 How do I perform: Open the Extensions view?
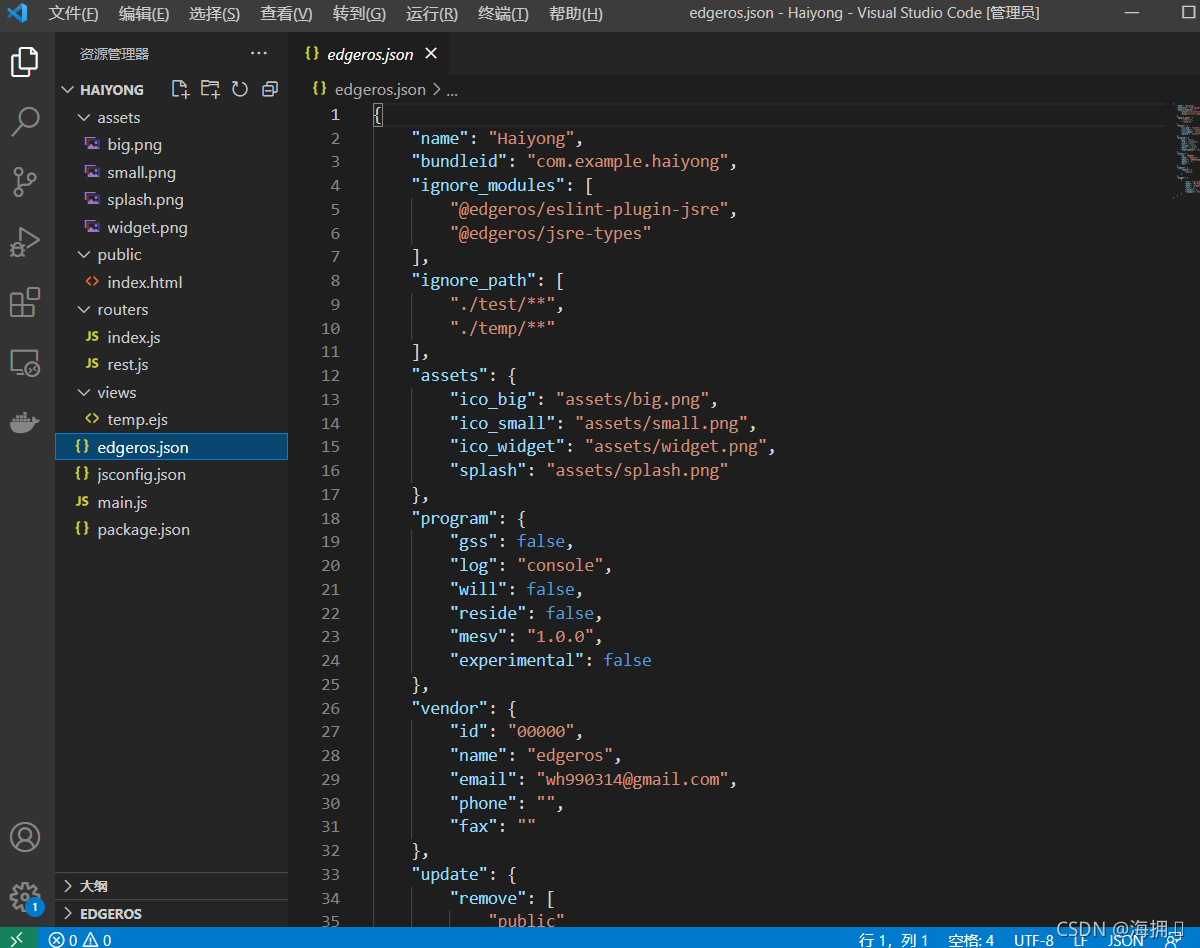(x=25, y=302)
